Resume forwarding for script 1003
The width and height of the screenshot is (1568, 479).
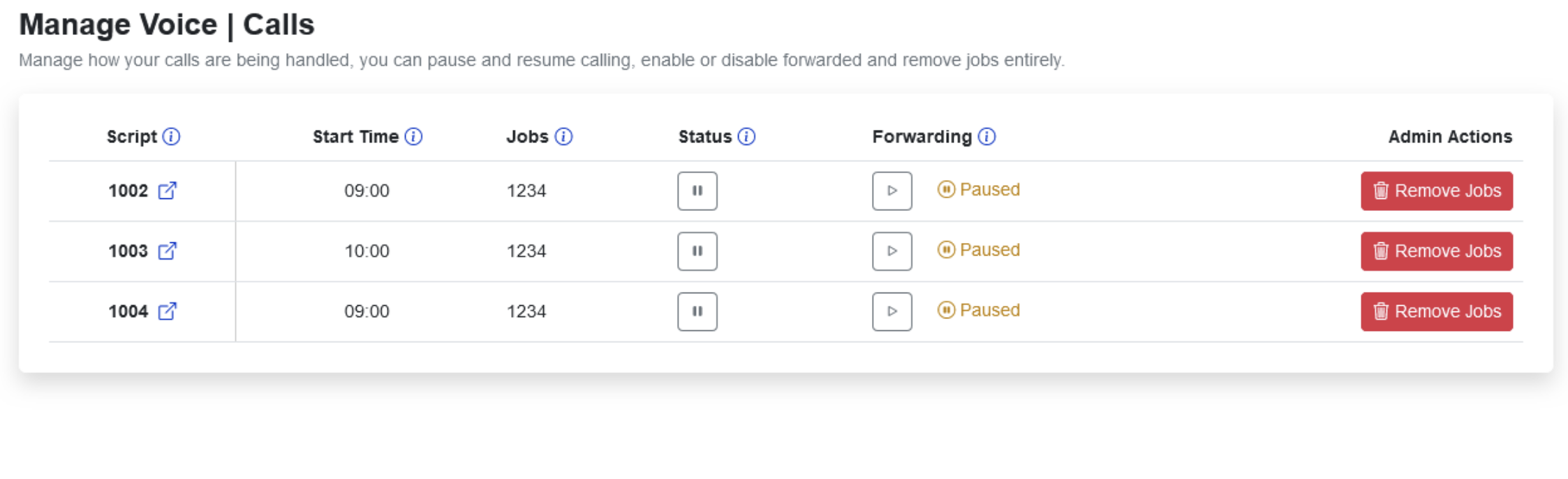892,251
